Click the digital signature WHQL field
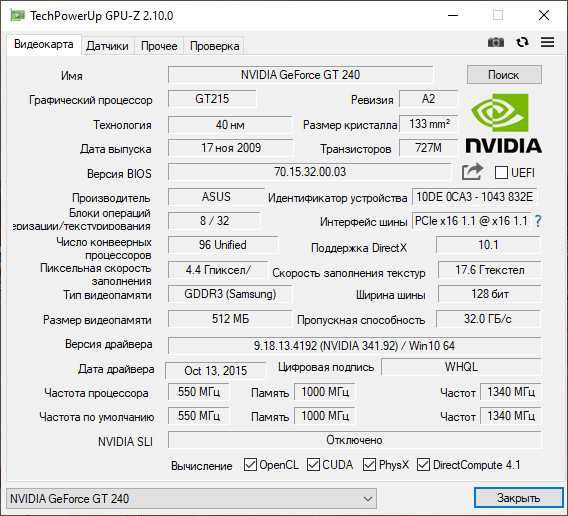This screenshot has height=516, width=568. click(461, 367)
